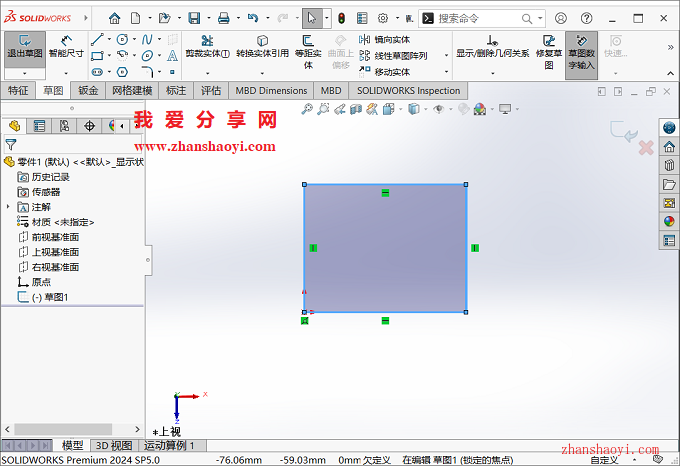Open the Appearances color-ball icon in task pane
The image size is (680, 466).
[x=669, y=221]
